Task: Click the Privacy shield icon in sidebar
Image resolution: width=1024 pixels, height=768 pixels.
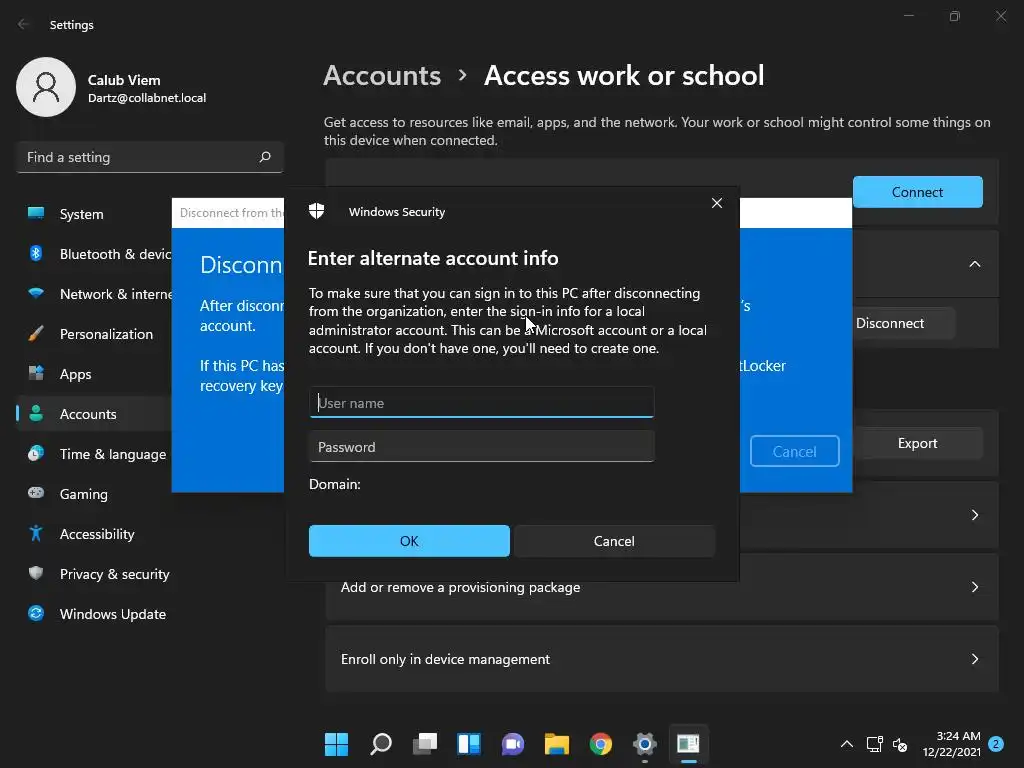Action: coord(36,573)
